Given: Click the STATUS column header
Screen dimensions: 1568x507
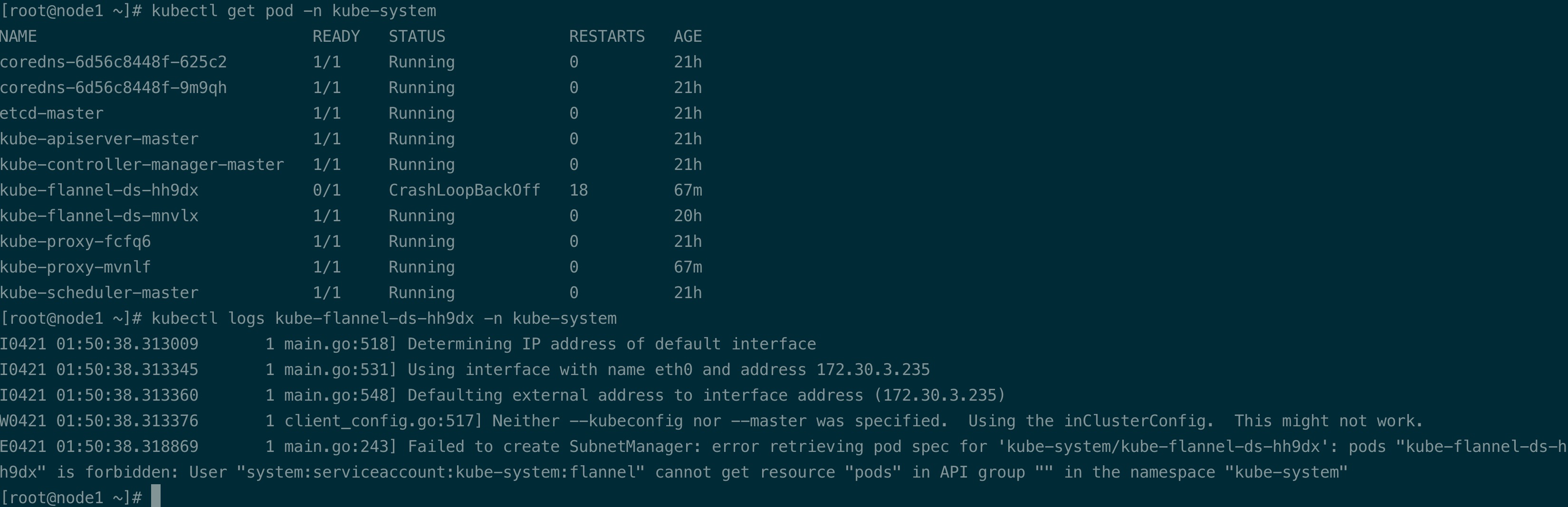Looking at the screenshot, I should 417,37.
